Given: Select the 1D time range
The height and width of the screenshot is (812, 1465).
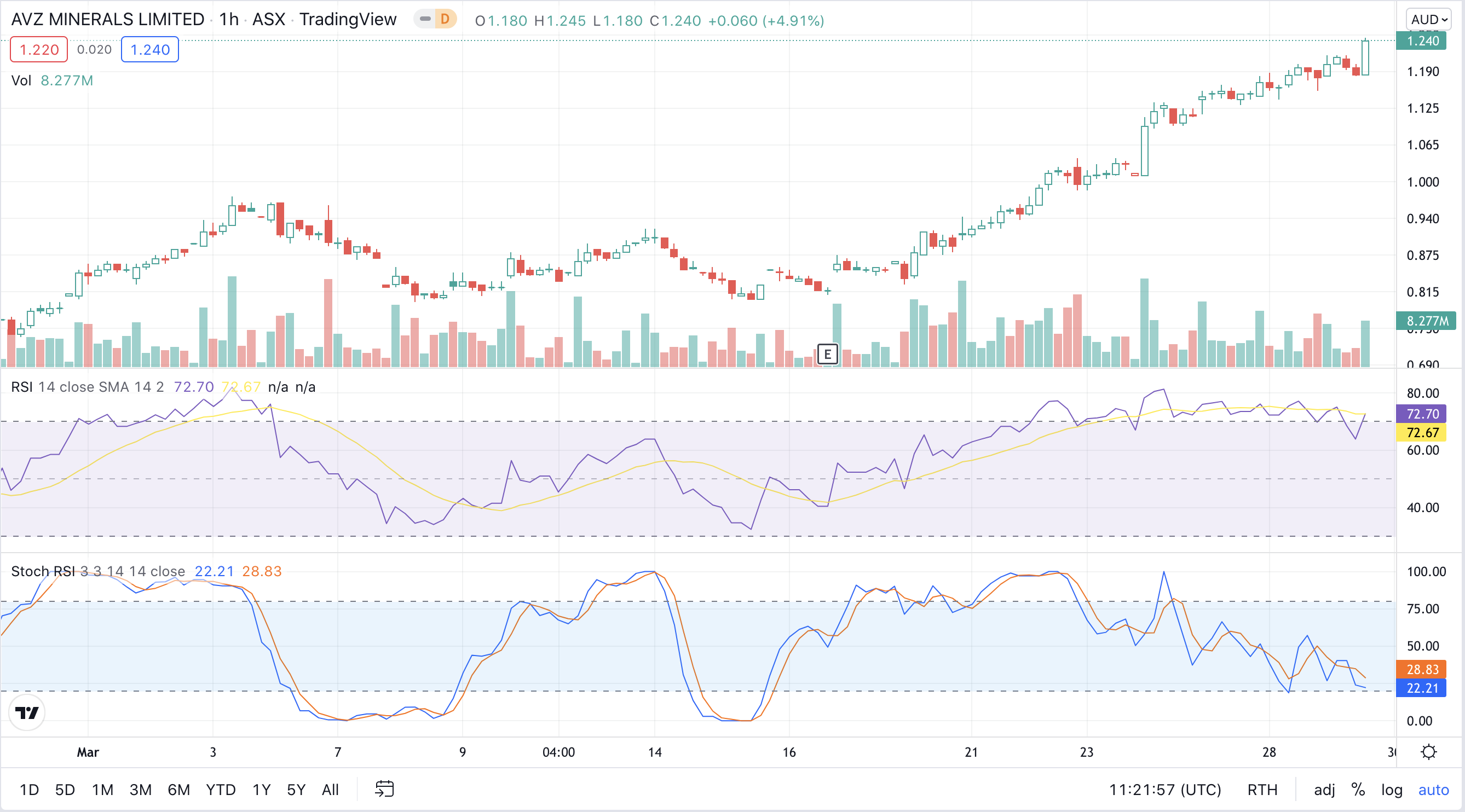Looking at the screenshot, I should pos(29,789).
